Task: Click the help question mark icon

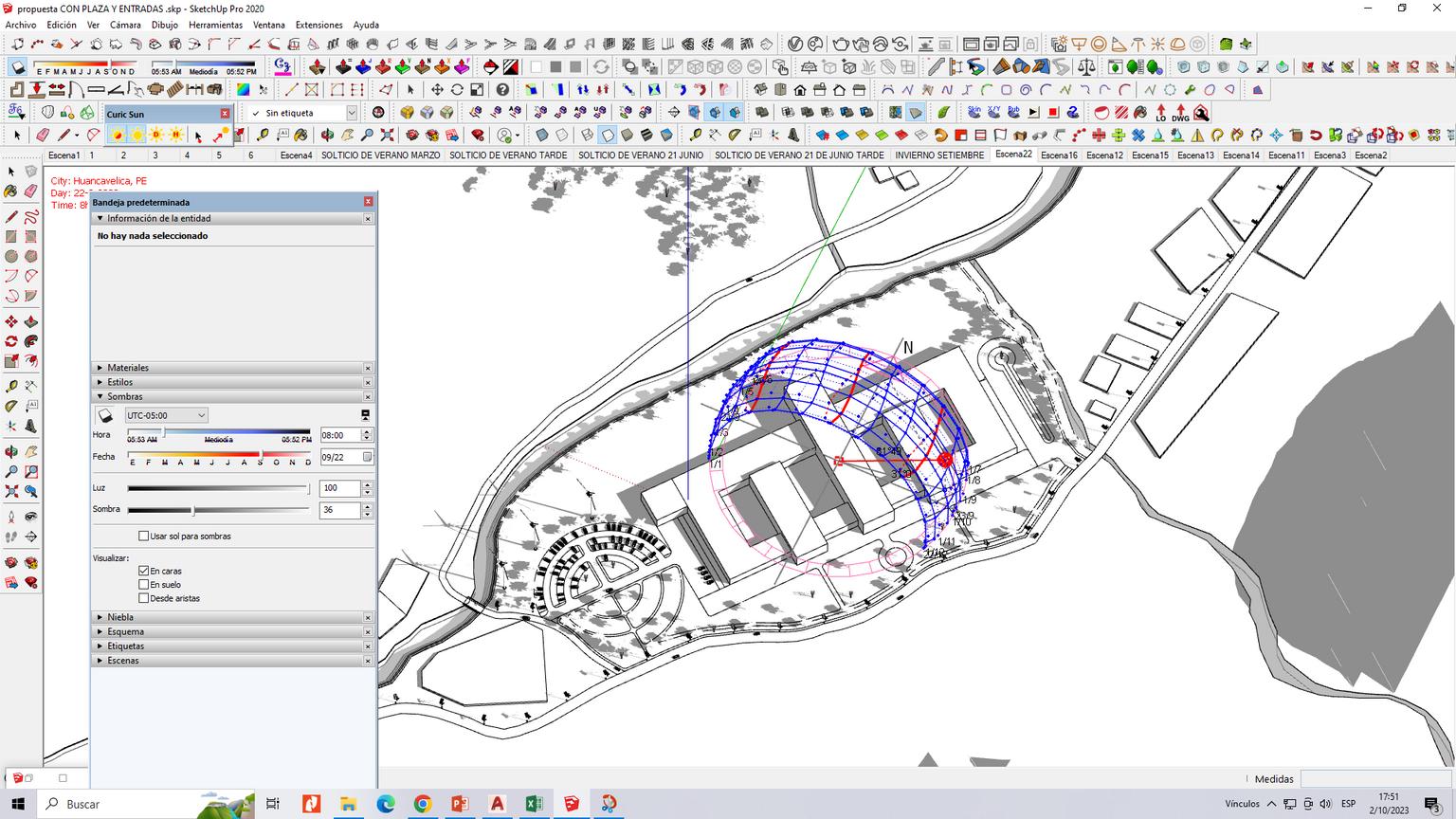Action: tap(502, 89)
